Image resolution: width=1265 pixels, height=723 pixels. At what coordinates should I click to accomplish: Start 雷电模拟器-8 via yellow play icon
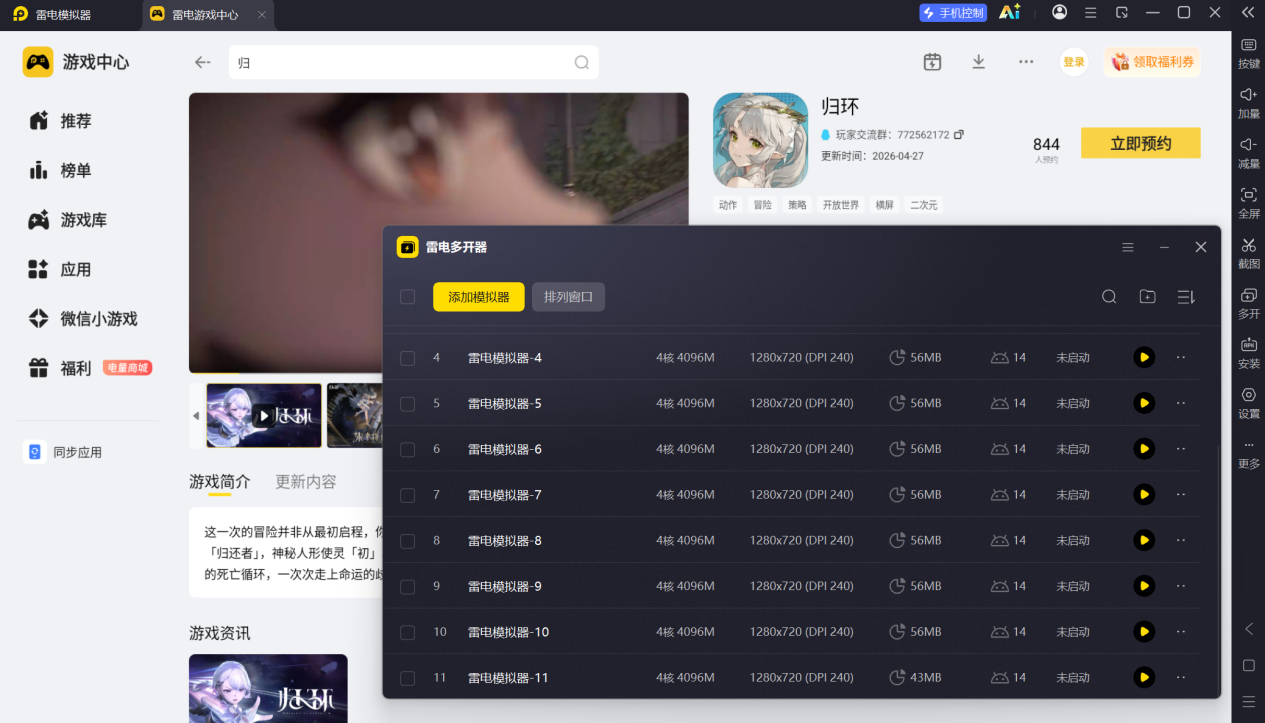coord(1144,540)
